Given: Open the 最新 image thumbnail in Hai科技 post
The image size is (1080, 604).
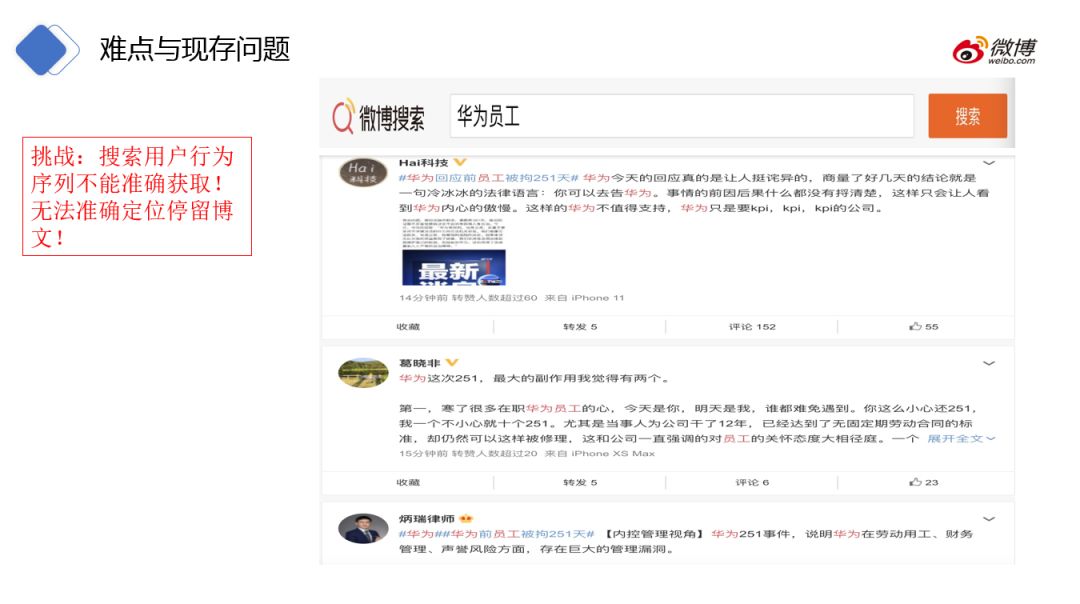Looking at the screenshot, I should 453,267.
